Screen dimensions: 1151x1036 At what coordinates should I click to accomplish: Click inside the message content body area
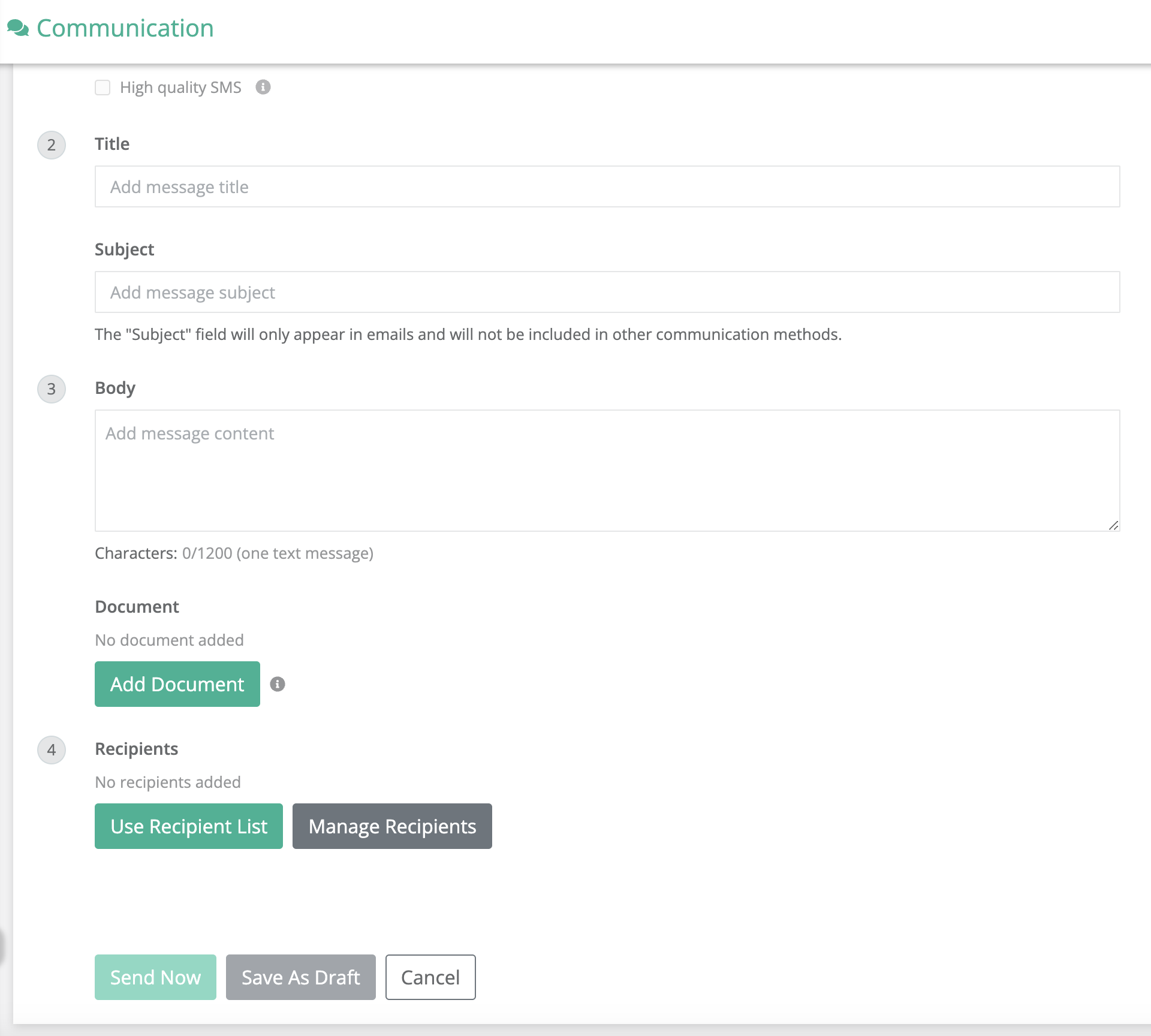[x=480, y=468]
